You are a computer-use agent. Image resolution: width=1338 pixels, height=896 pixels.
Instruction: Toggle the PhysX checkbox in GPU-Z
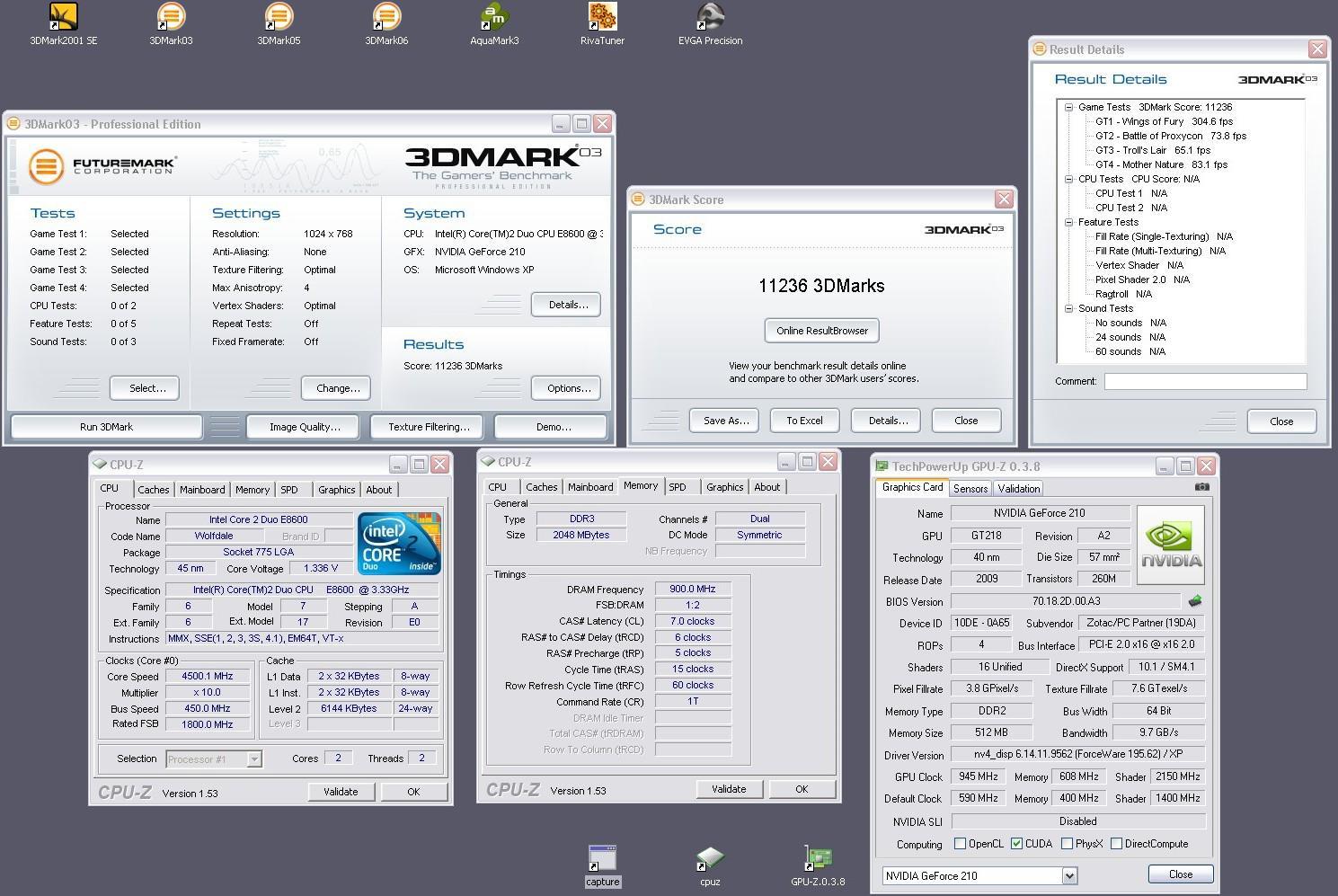[1067, 844]
